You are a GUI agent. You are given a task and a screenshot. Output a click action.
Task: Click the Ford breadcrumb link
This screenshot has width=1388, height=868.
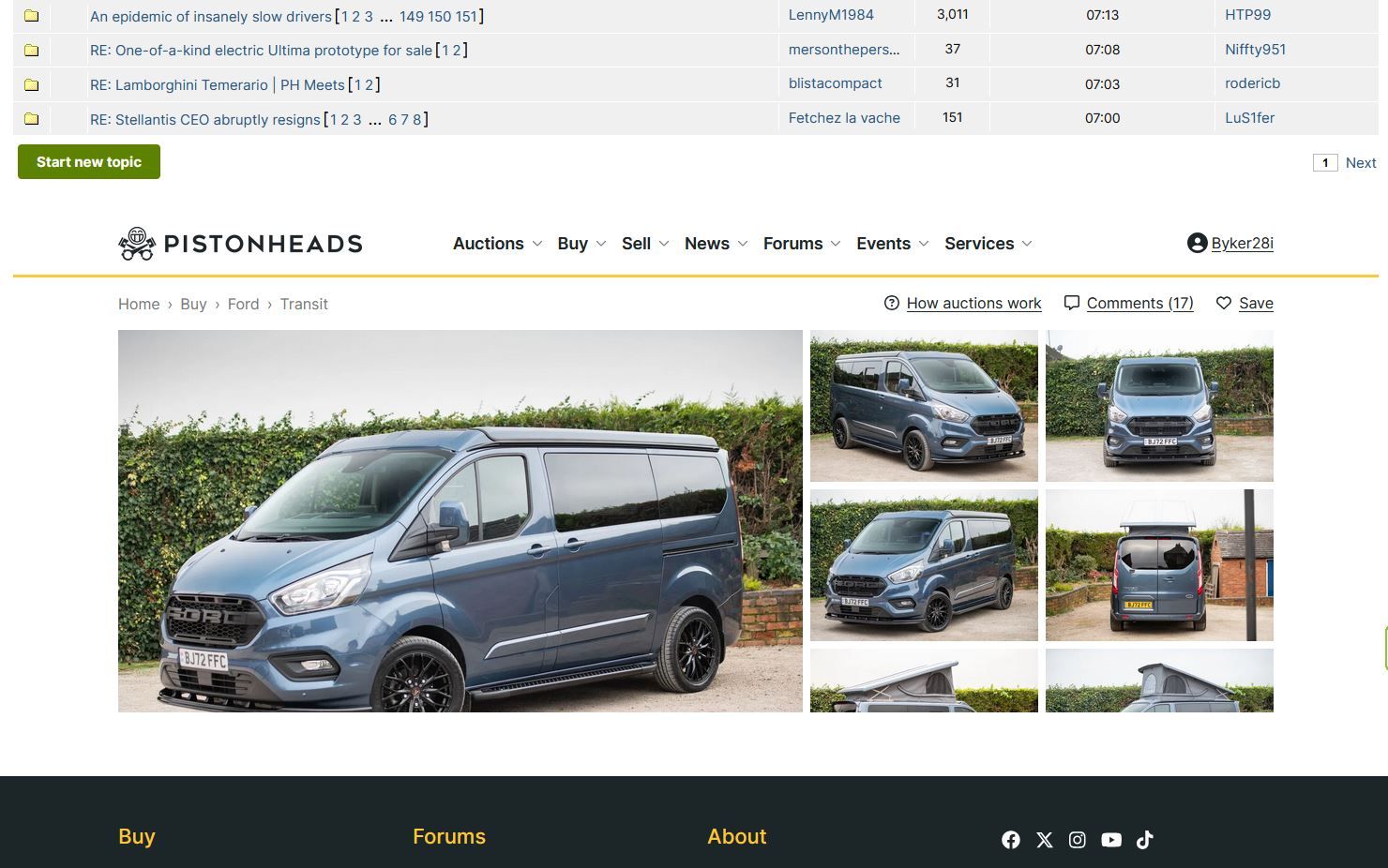pos(243,304)
